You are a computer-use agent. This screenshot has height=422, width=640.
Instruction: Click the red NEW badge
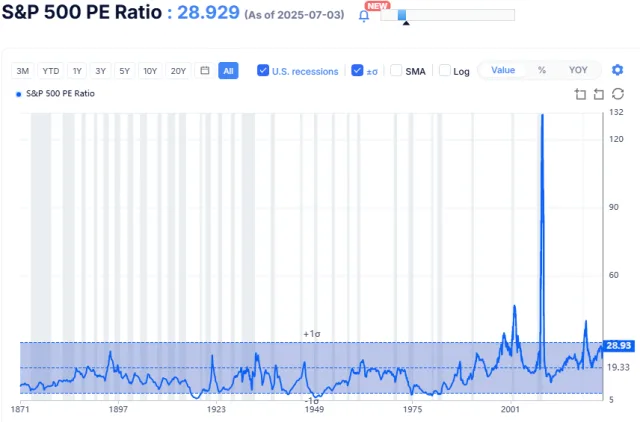(378, 6)
